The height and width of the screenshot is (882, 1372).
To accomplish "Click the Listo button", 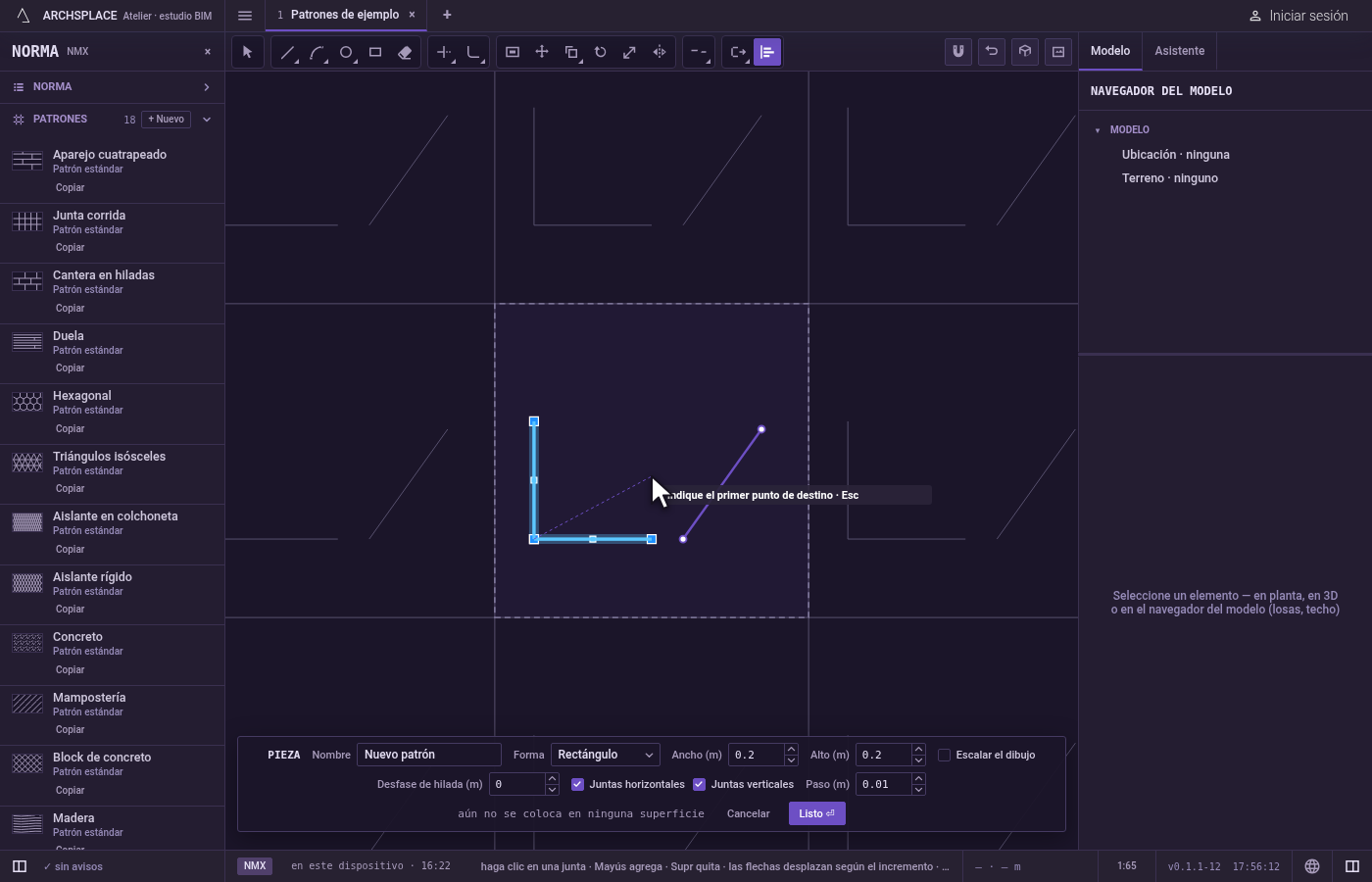I will click(x=816, y=813).
